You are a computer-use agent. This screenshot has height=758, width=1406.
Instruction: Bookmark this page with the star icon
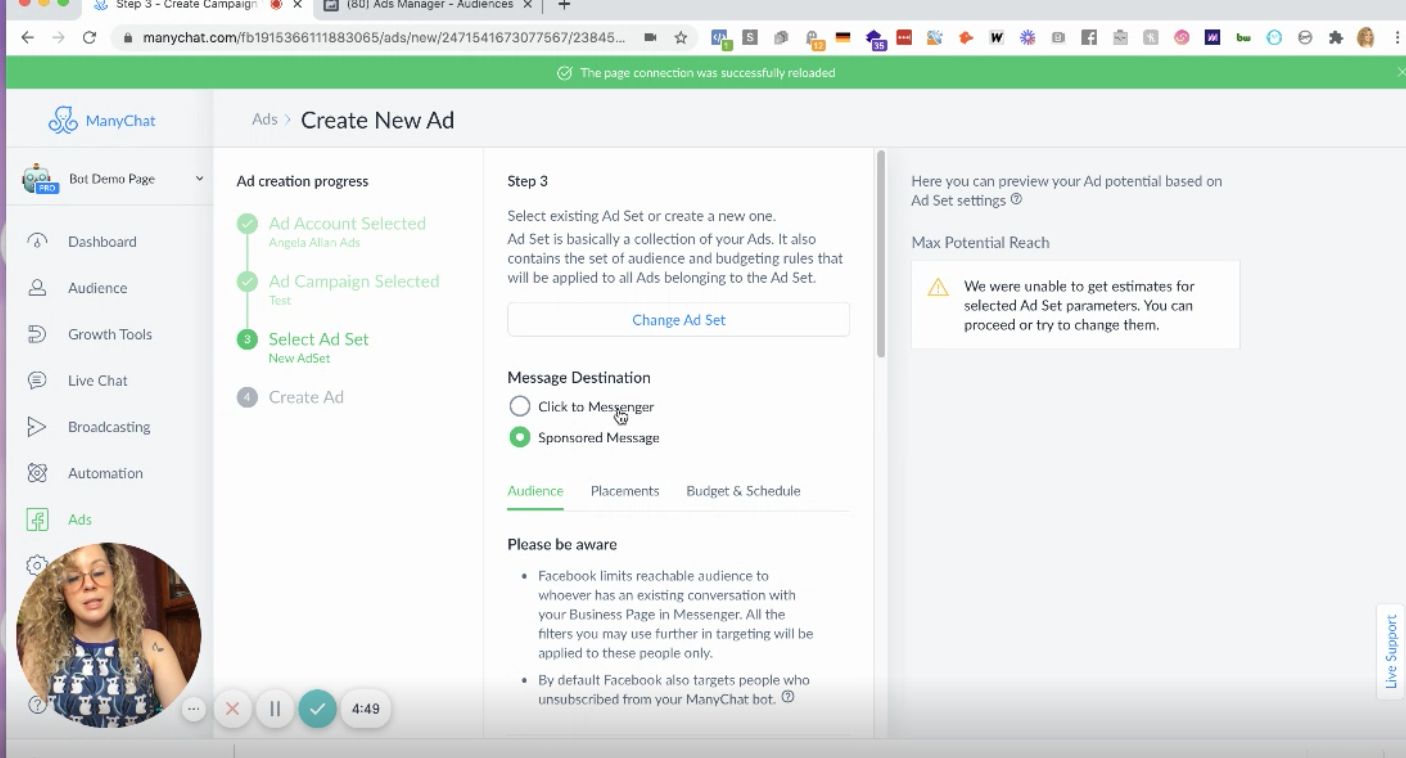[681, 38]
